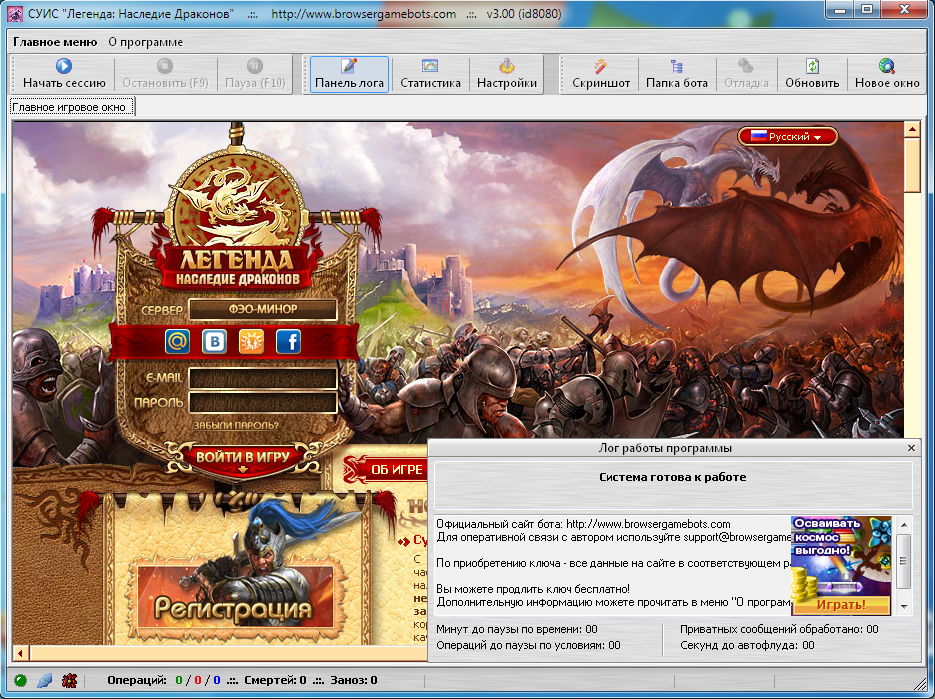The height and width of the screenshot is (699, 935).
Task: Close the Лог работы программы panel
Action: point(911,448)
